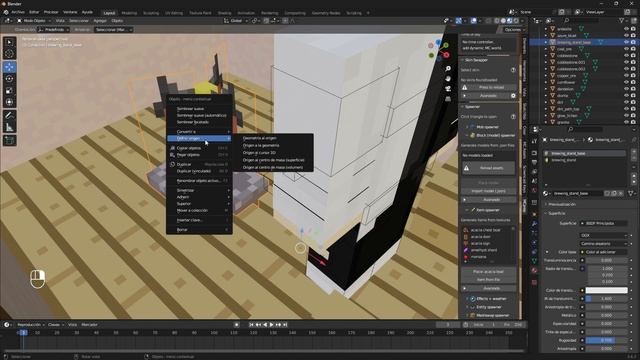Viewport: 640px width, 360px height.
Task: Jump to the last frame
Action: tap(285, 324)
